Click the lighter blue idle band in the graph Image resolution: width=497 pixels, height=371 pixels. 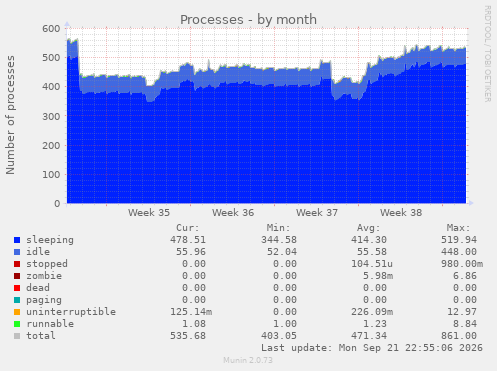click(267, 77)
